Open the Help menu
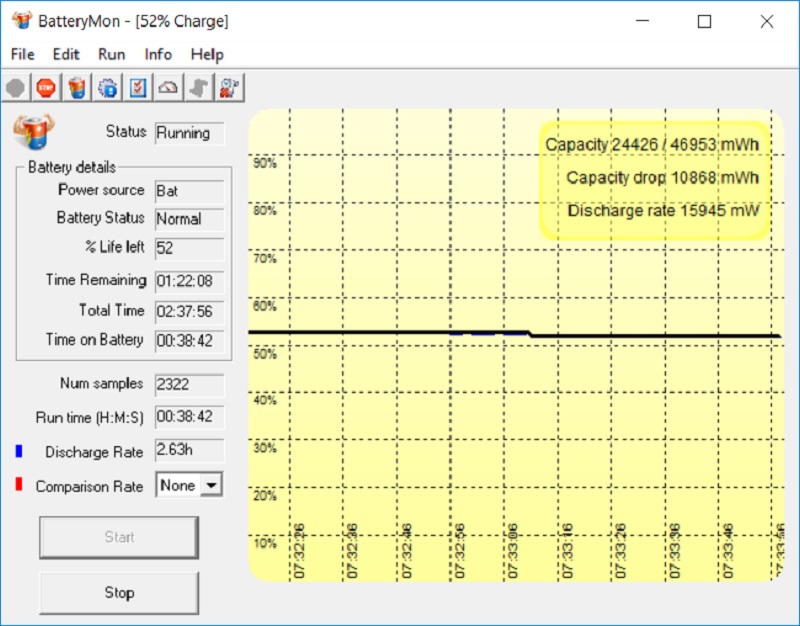The image size is (800, 626). [x=207, y=54]
